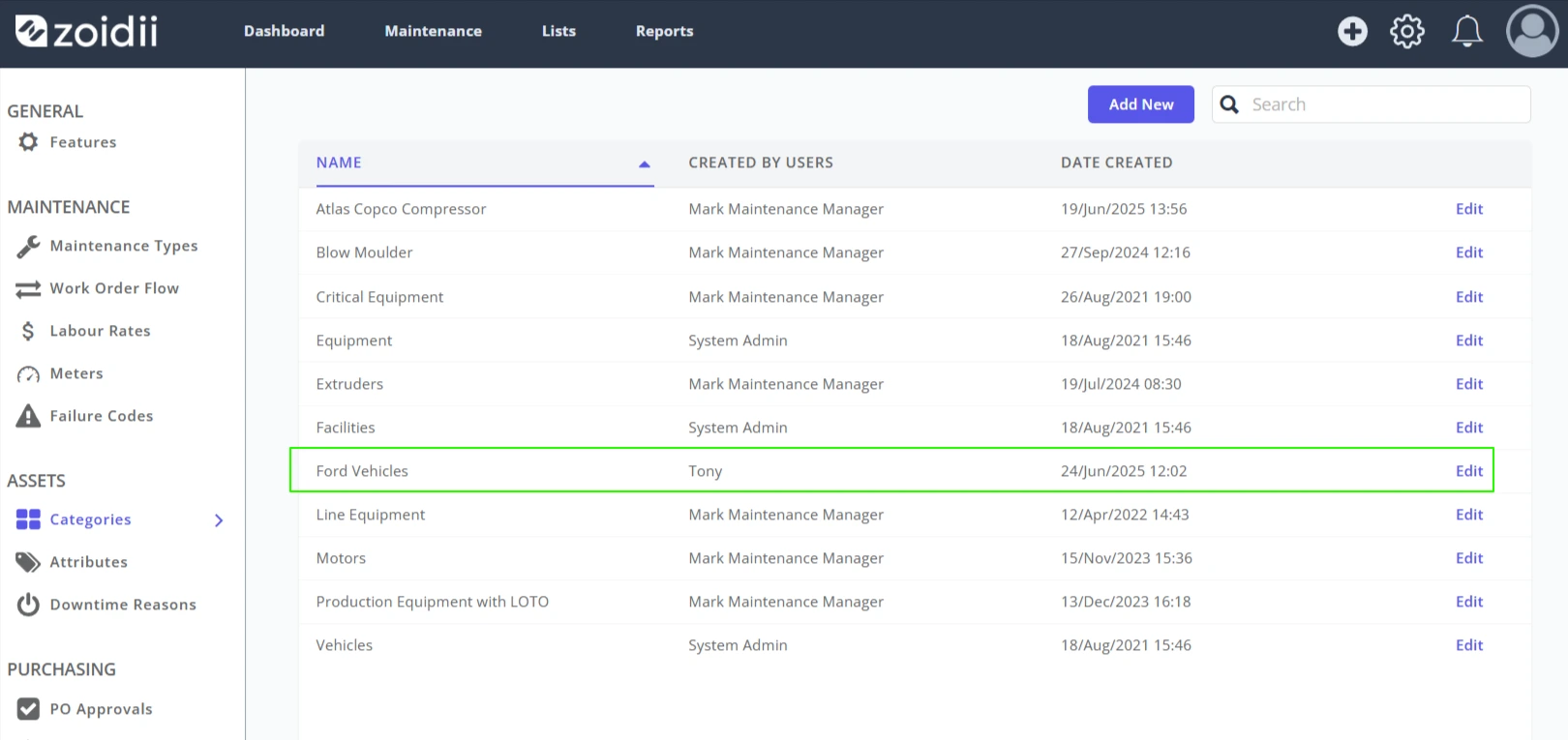Focus the Search input field
Screen dimensions: 1568x740
[x=1372, y=104]
